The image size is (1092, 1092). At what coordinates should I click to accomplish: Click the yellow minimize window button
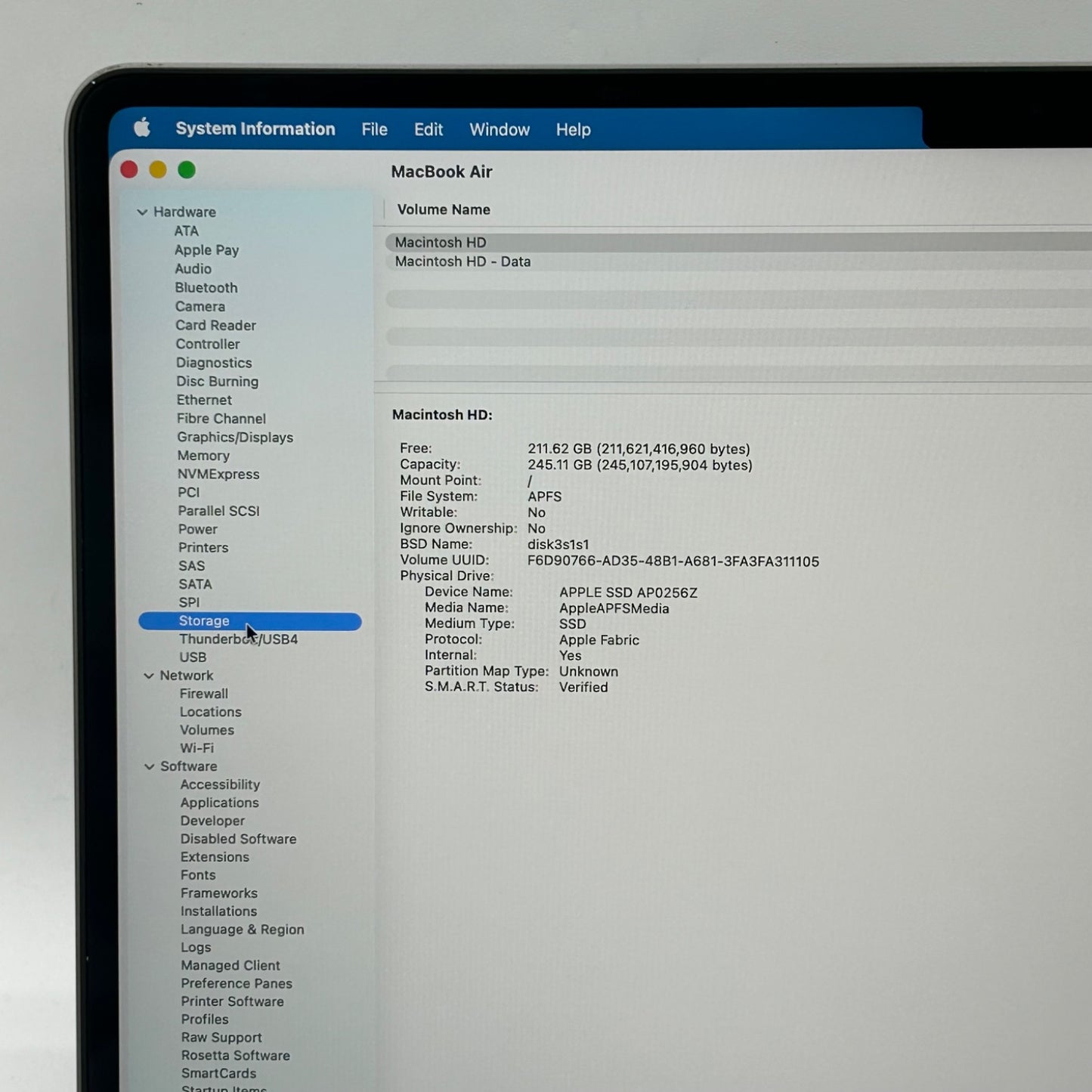tap(158, 170)
